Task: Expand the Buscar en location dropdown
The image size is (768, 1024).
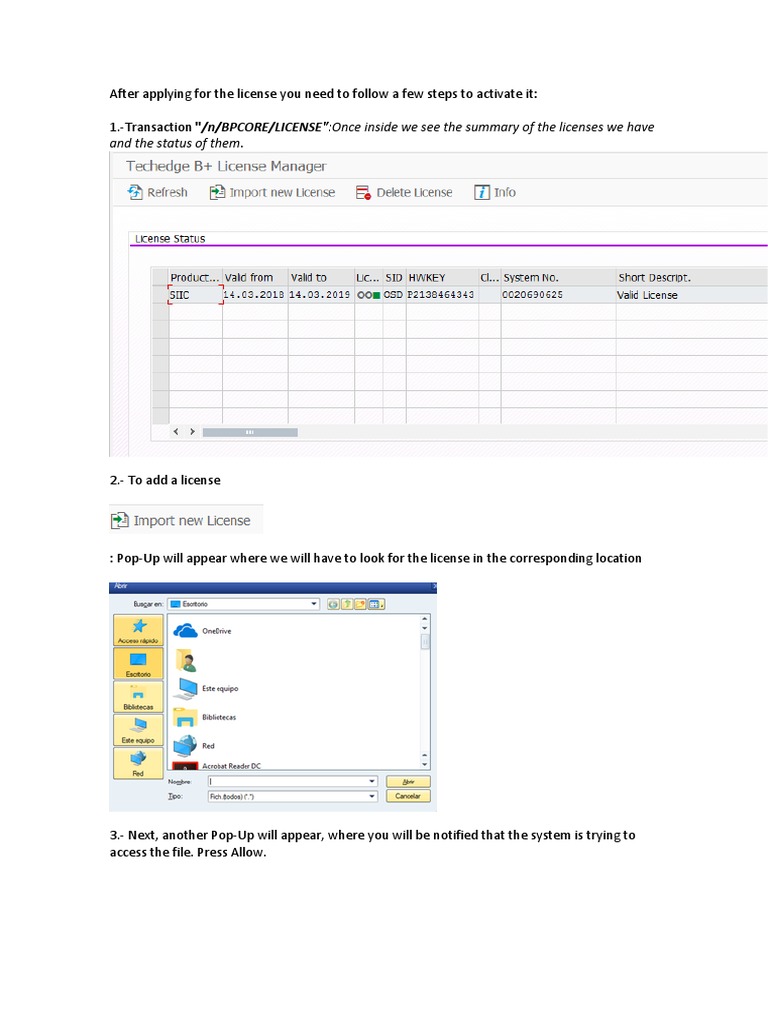Action: tap(314, 603)
